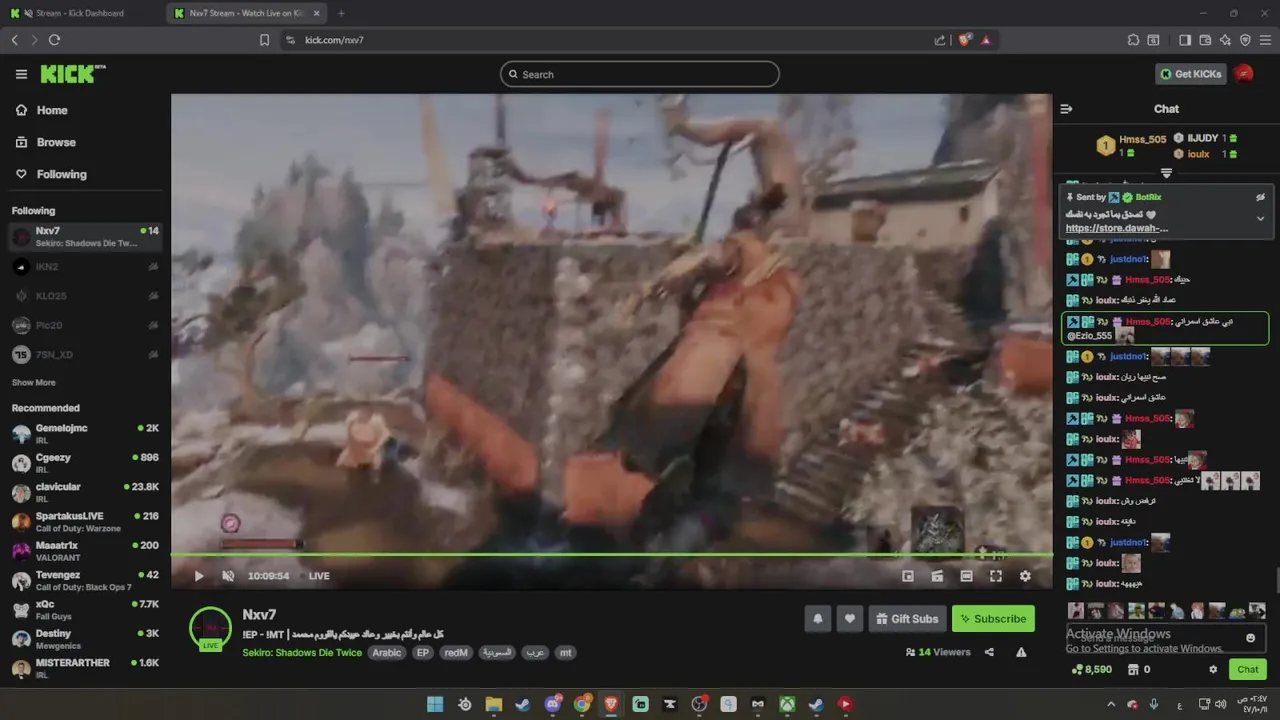Report the stream with warning icon
Image resolution: width=1280 pixels, height=720 pixels.
point(1021,652)
